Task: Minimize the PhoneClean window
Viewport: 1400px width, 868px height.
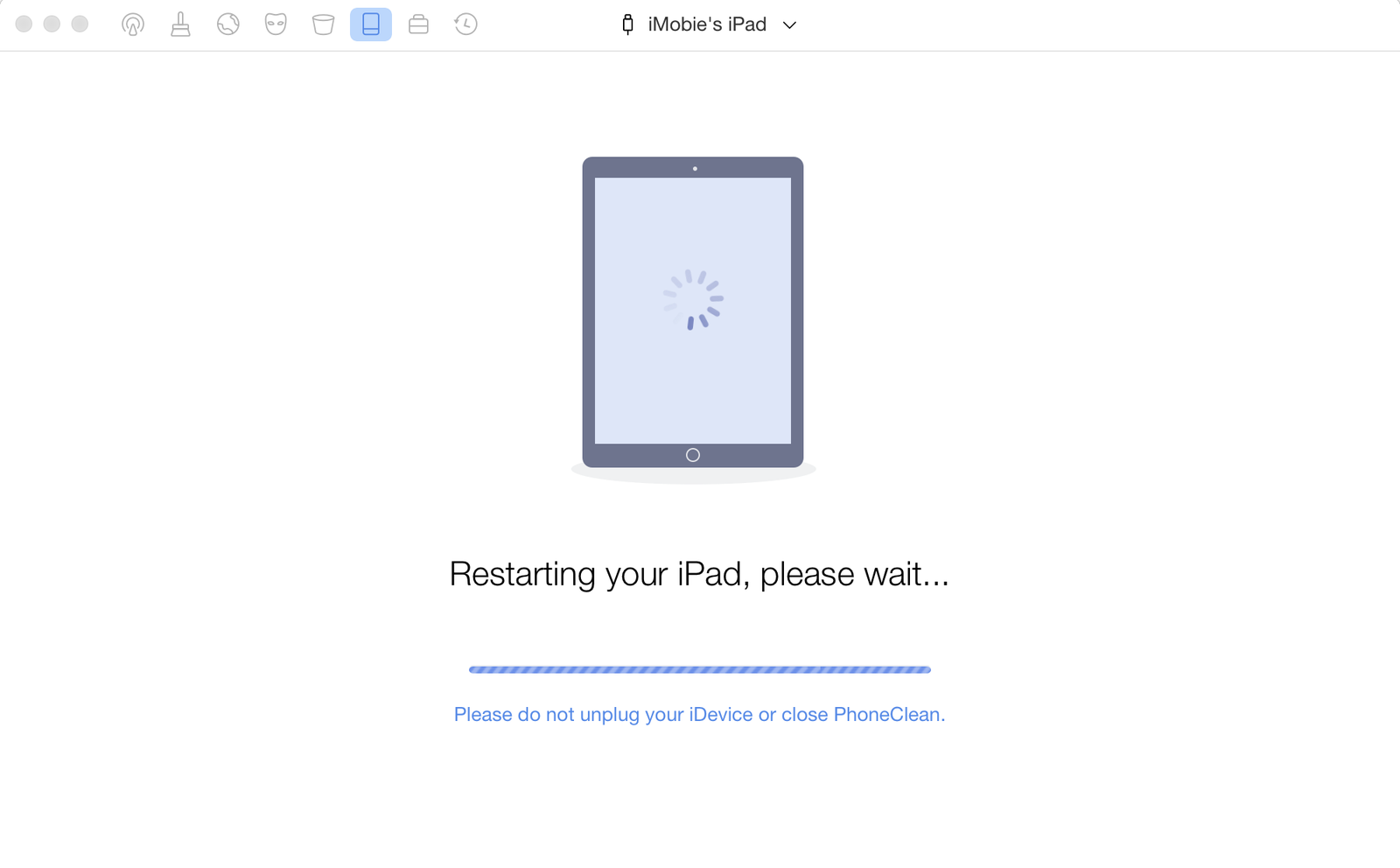Action: pos(52,24)
